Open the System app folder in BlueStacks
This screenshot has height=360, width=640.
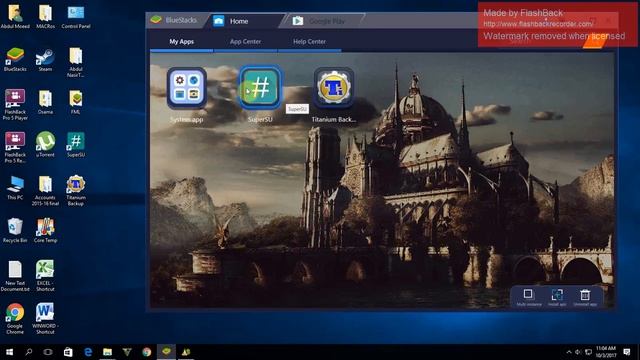click(x=187, y=88)
